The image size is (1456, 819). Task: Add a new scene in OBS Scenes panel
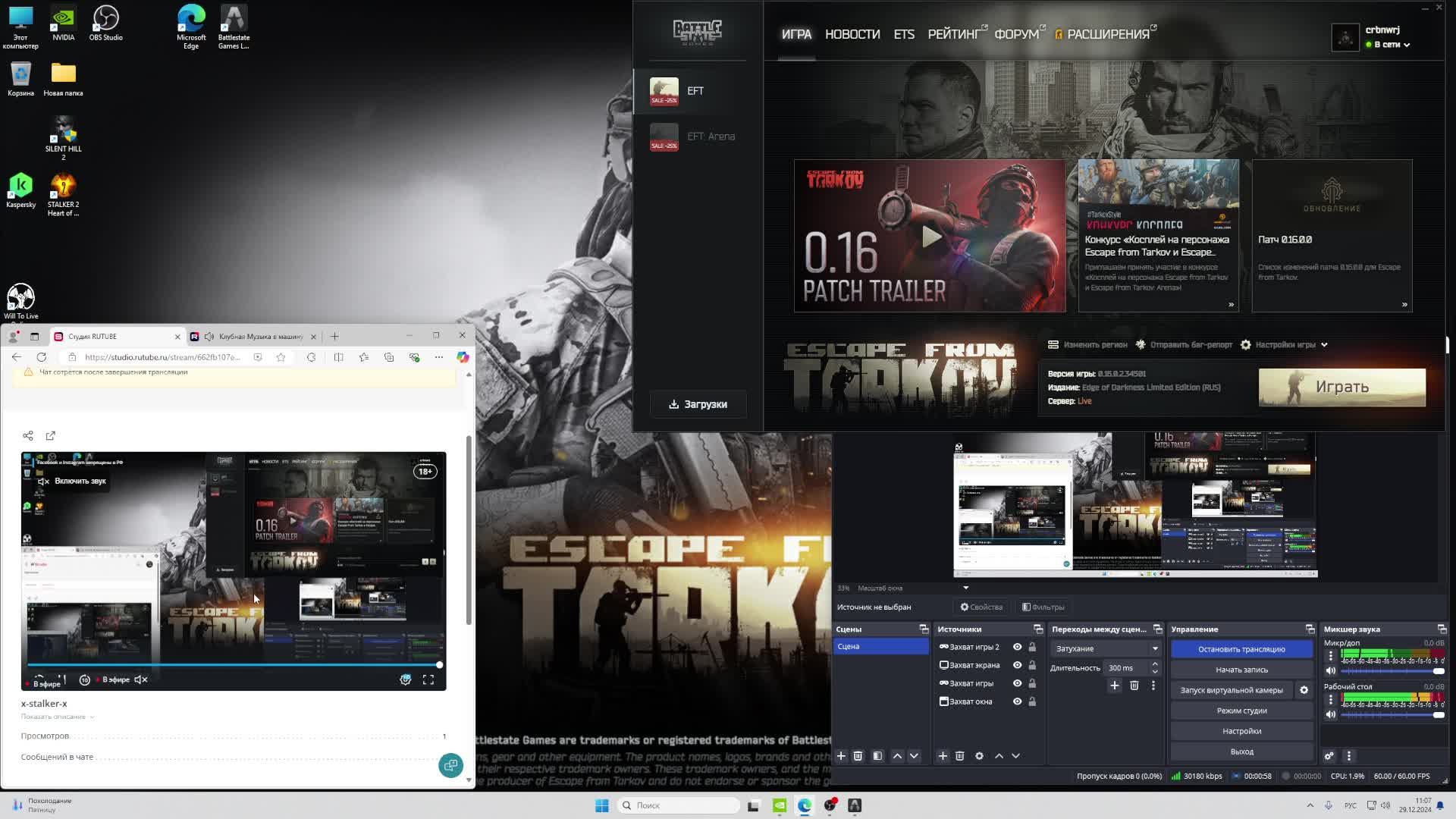841,756
